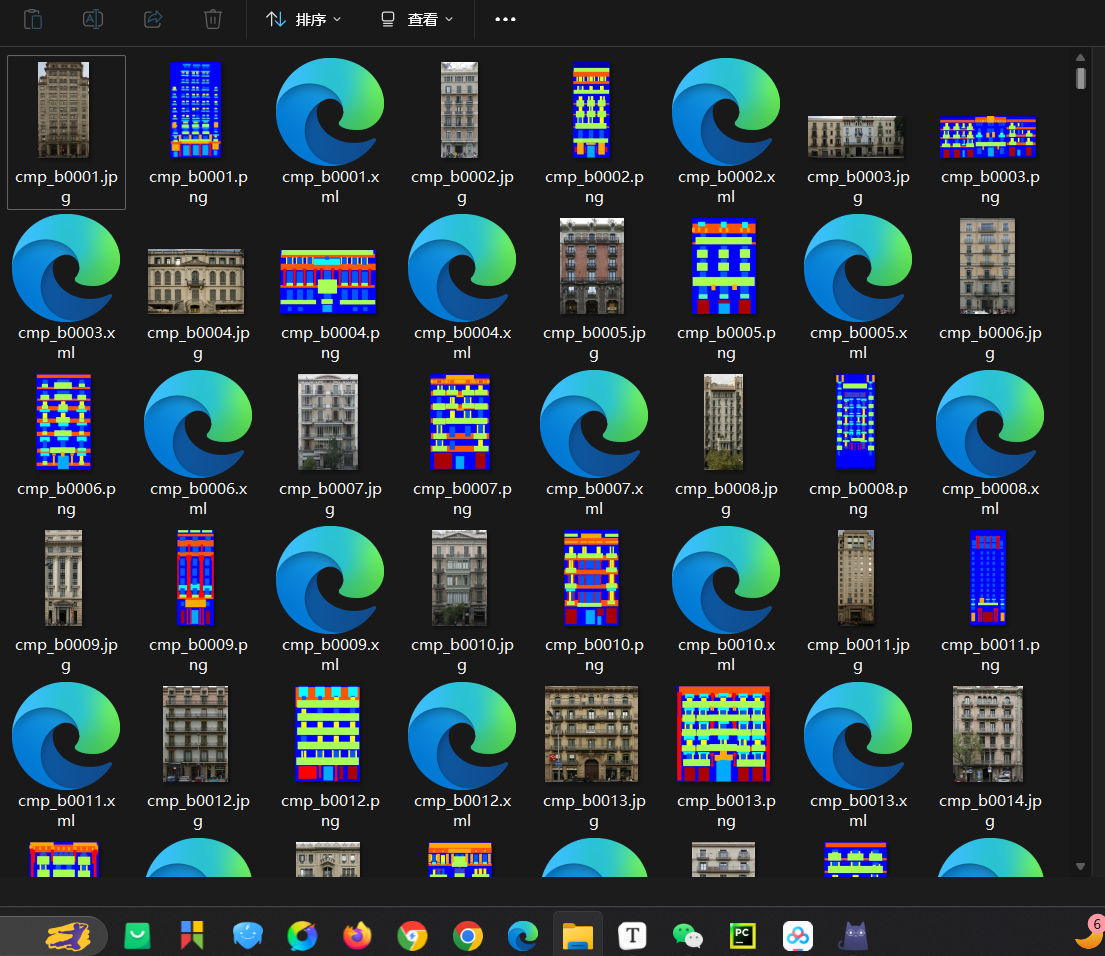This screenshot has width=1105, height=956.
Task: Open Typora T icon in taskbar
Action: 632,936
